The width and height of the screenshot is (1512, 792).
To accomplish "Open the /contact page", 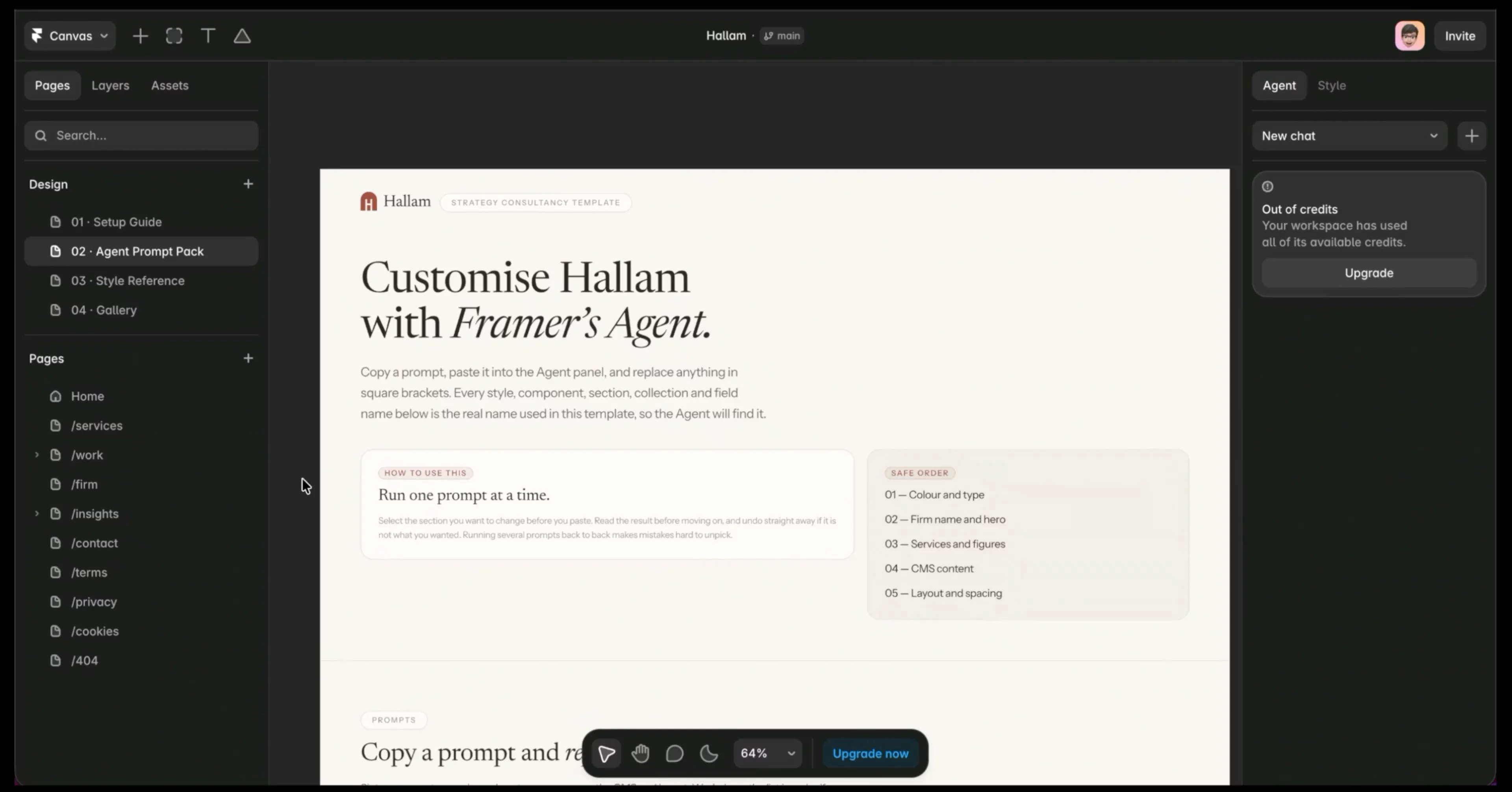I will [141, 543].
